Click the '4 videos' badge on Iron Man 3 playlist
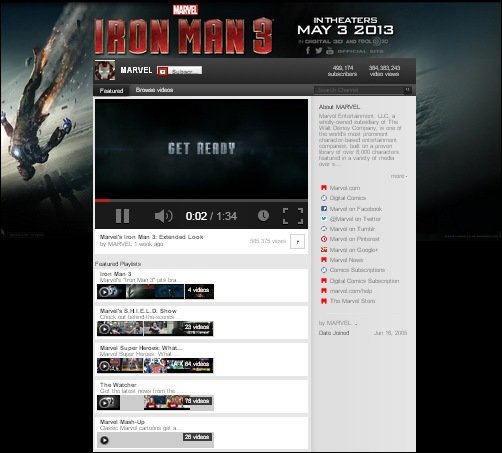 pos(199,291)
